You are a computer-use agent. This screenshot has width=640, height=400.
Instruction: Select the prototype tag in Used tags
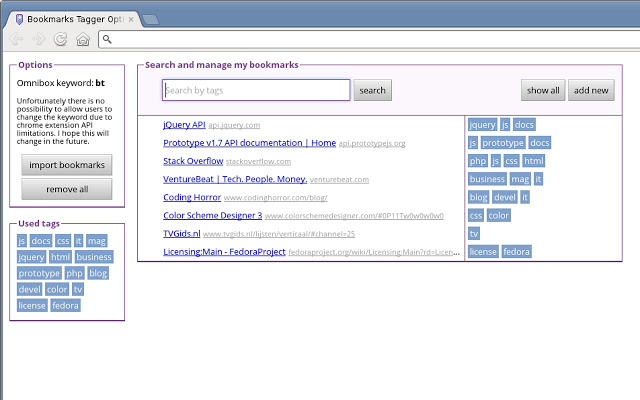pos(39,273)
